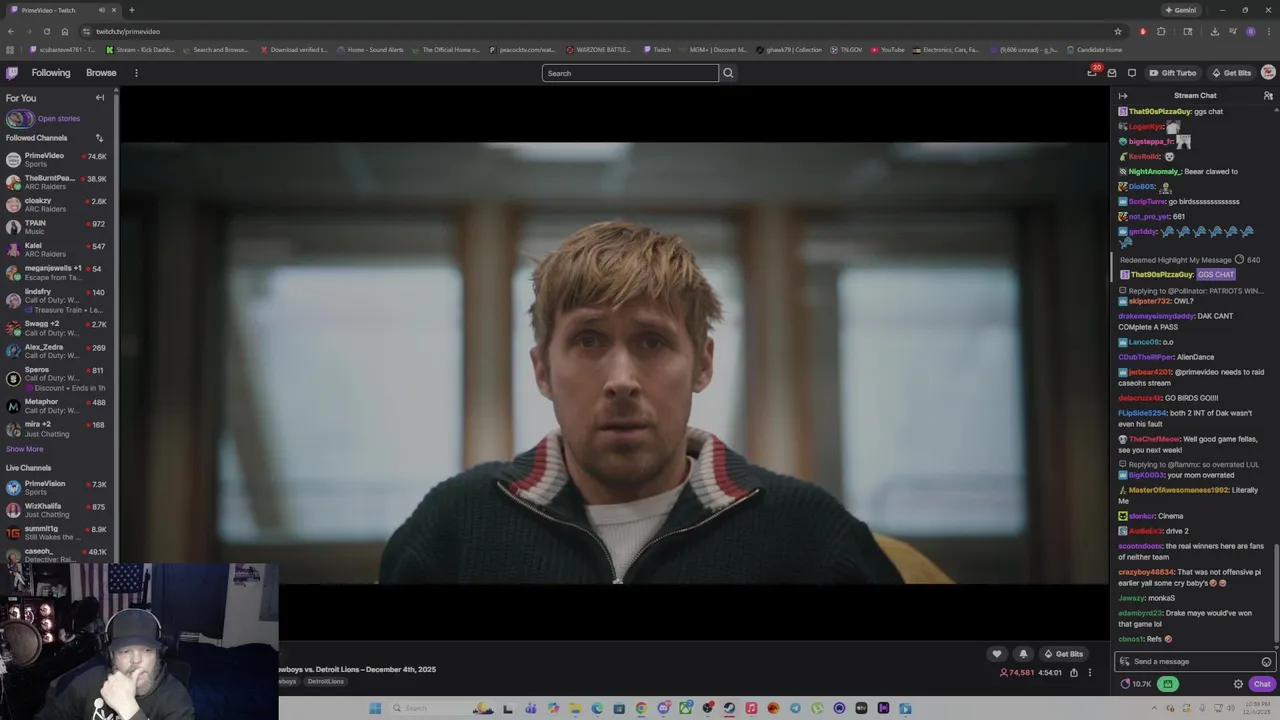Open Metaphor channel in sidebar
The width and height of the screenshot is (1280, 720).
pyautogui.click(x=56, y=406)
